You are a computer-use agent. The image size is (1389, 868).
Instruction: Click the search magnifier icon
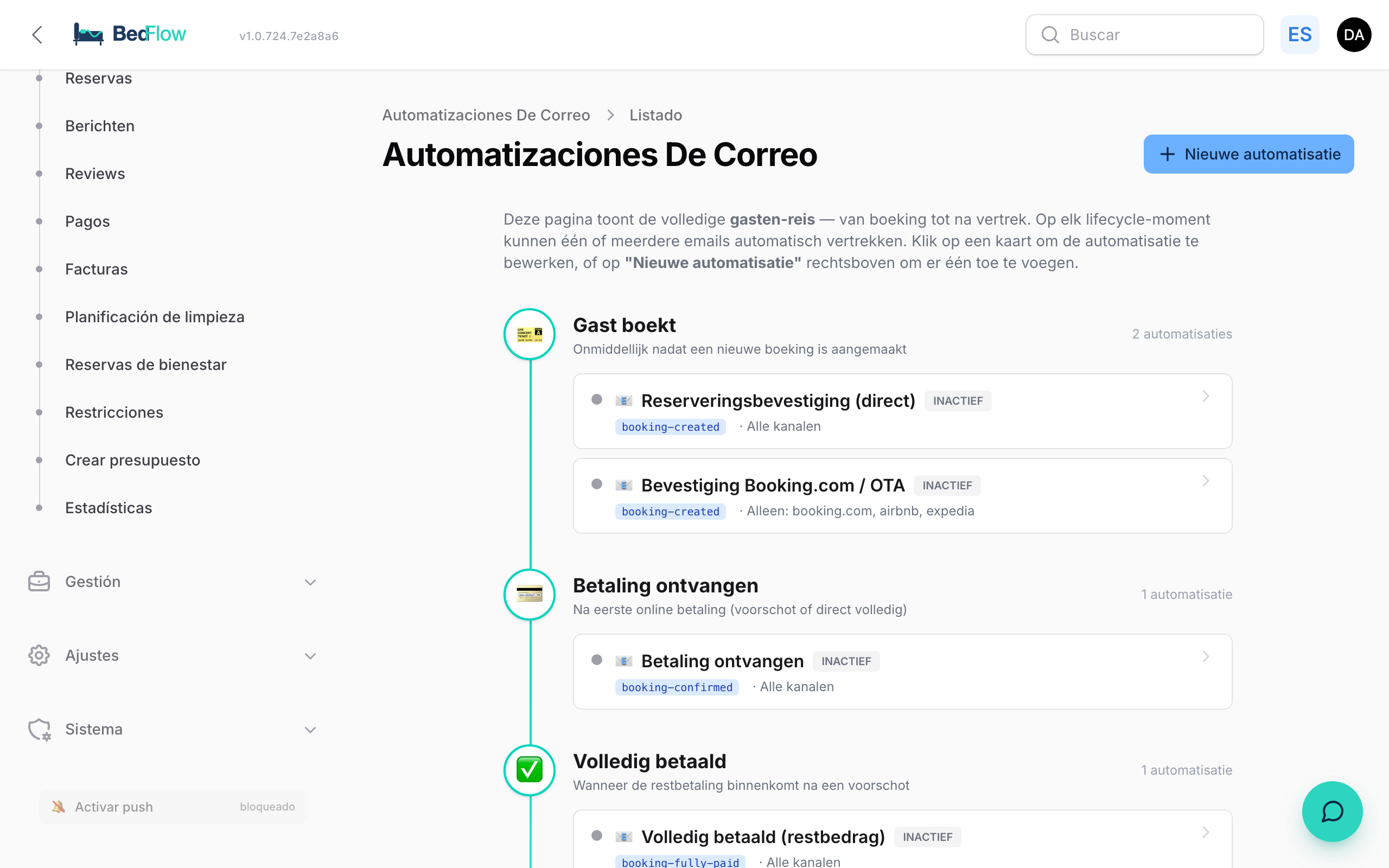(x=1050, y=34)
